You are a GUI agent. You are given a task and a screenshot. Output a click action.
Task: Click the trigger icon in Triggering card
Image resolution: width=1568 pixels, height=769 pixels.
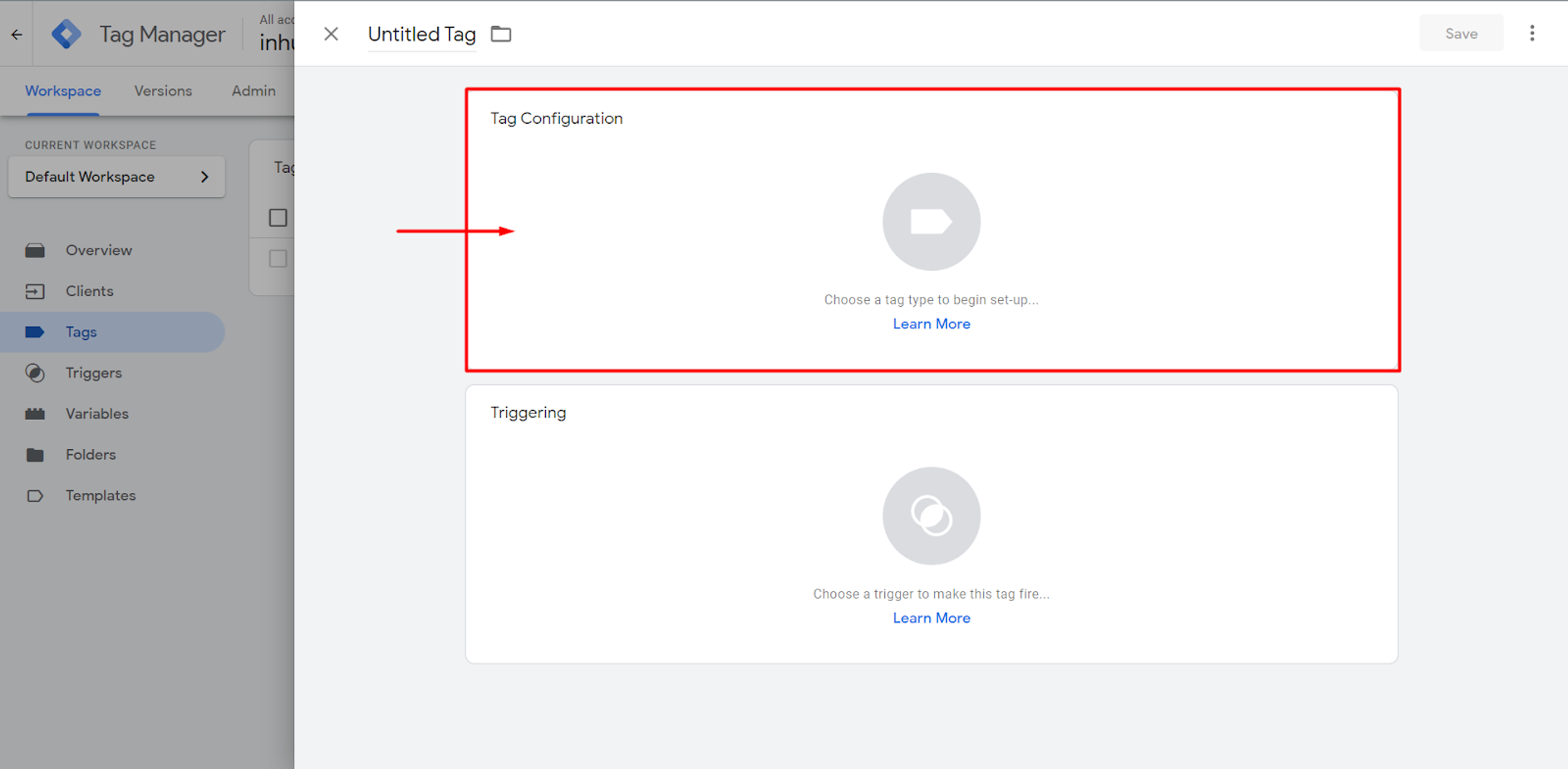click(x=931, y=516)
